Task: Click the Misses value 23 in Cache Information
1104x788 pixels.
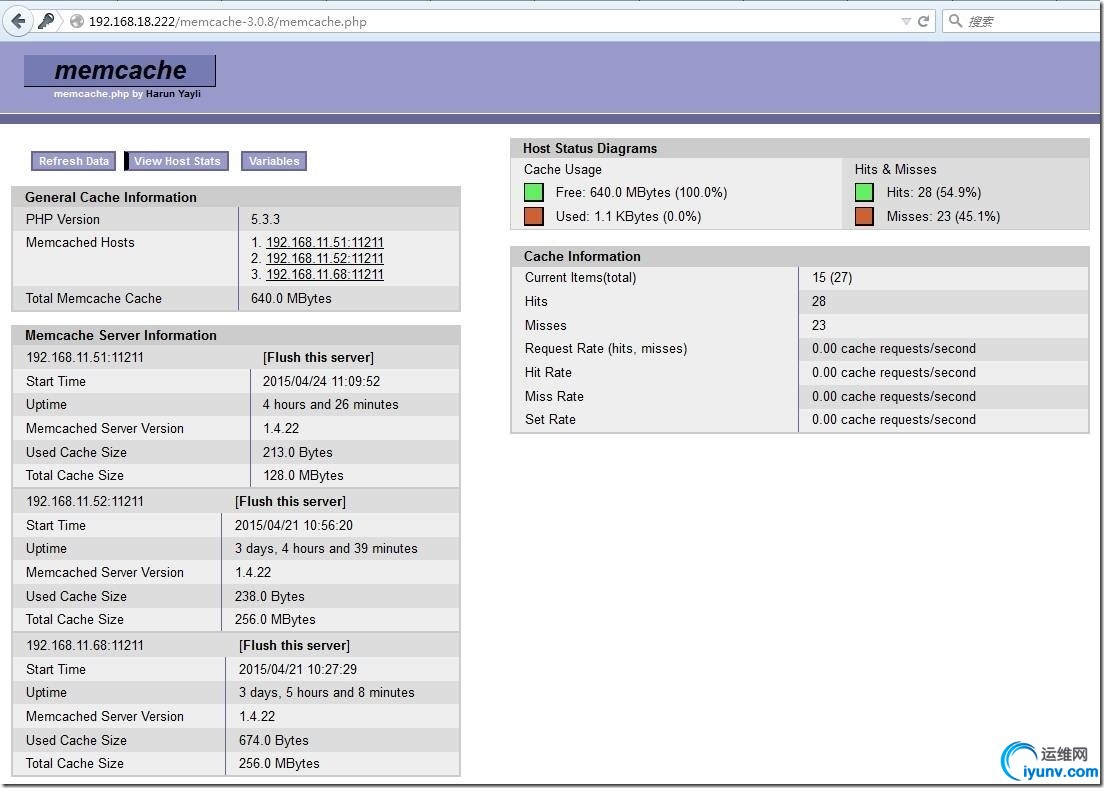Action: (819, 326)
